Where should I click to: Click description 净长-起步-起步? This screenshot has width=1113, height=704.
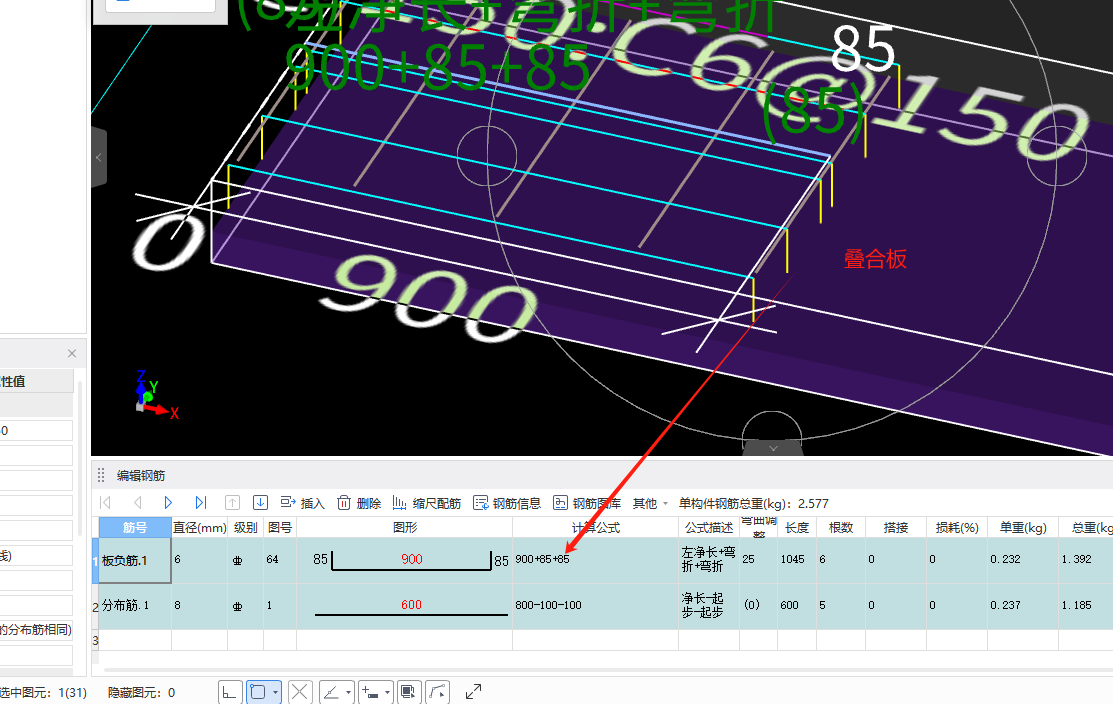click(703, 605)
